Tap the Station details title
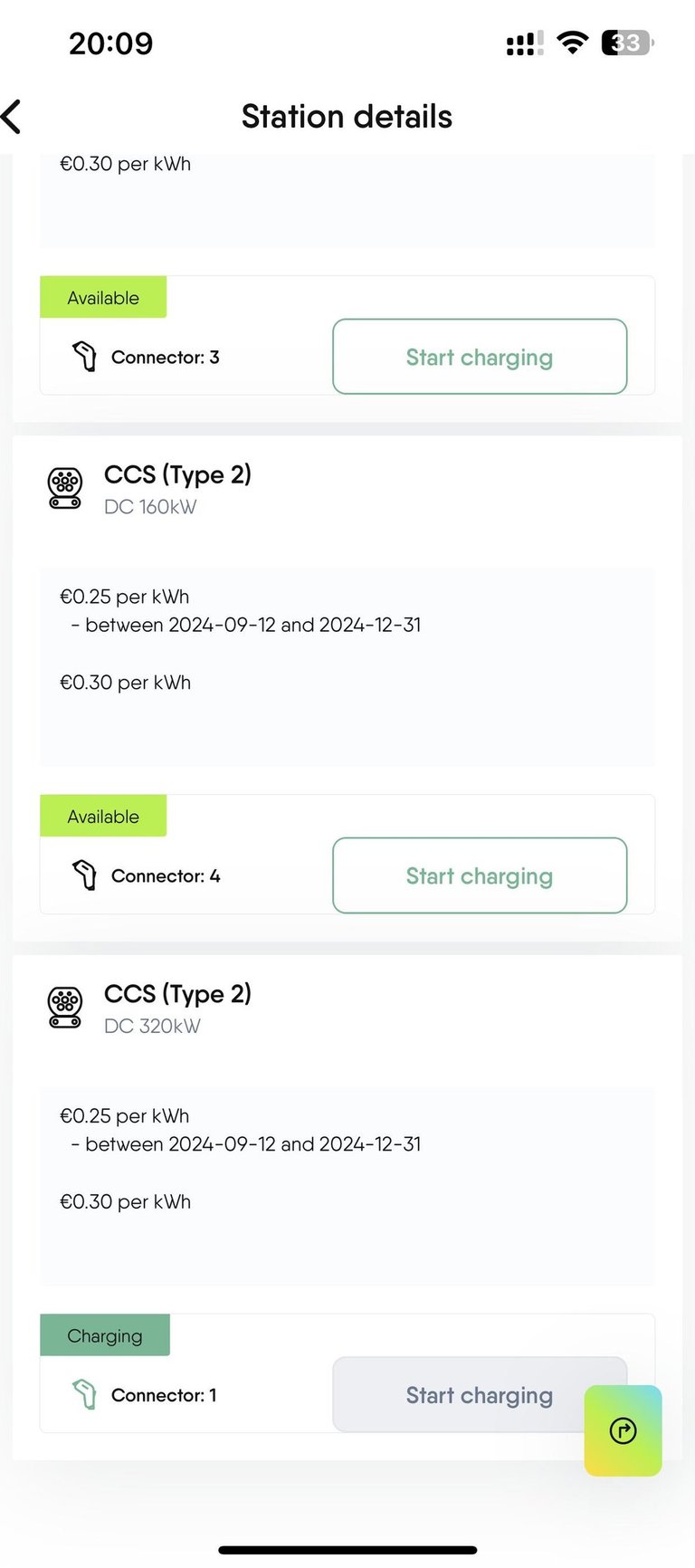Viewport: 695px width, 1568px height. 347,117
